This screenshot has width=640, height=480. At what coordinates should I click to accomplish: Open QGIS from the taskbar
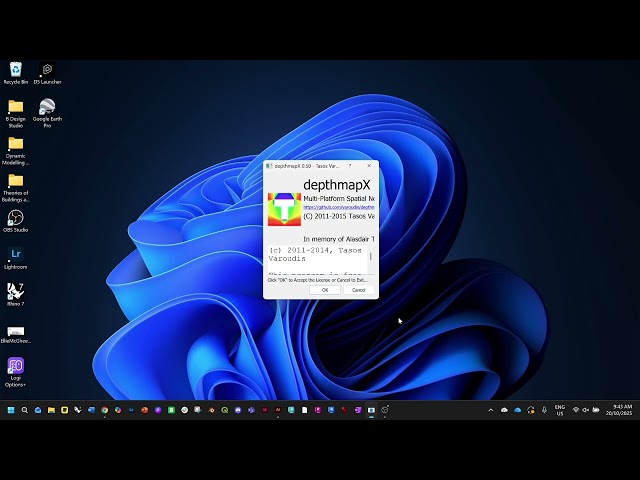[224, 410]
